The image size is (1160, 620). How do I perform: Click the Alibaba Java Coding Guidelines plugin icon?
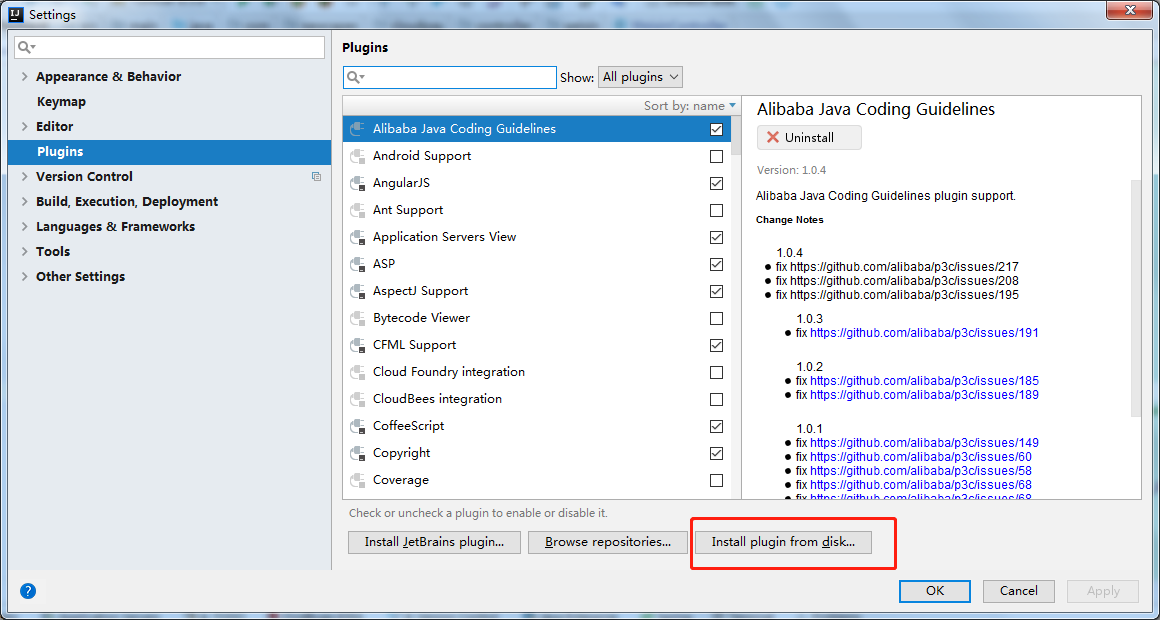pos(358,129)
